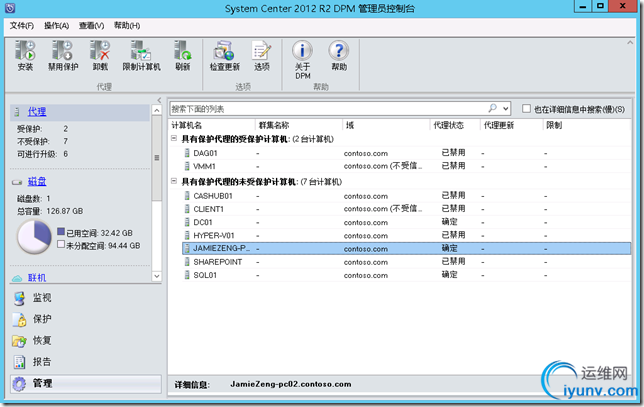Click the DPM app icon in title bar

pyautogui.click(x=10, y=8)
